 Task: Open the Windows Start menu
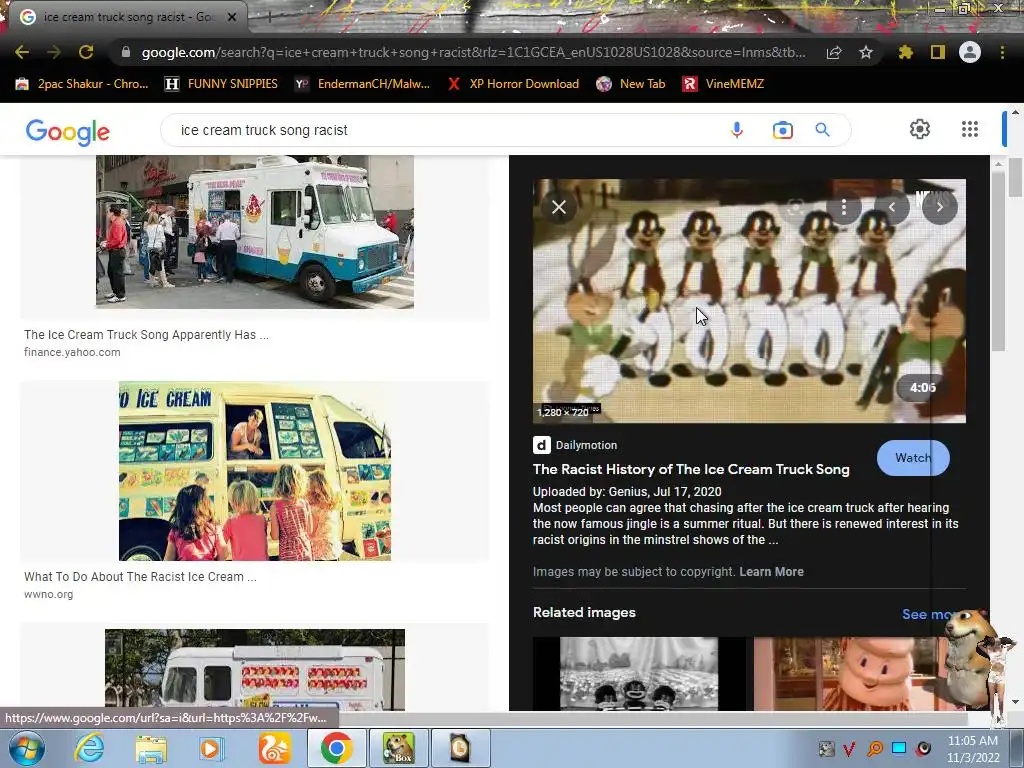(26, 748)
